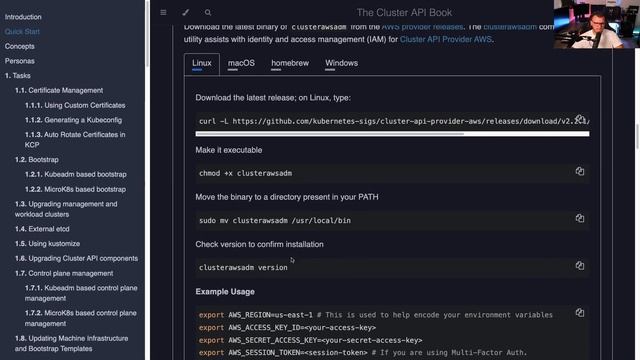The height and width of the screenshot is (360, 640).
Task: Open 1.5. Using kustomize page
Action: pyautogui.click(x=47, y=244)
